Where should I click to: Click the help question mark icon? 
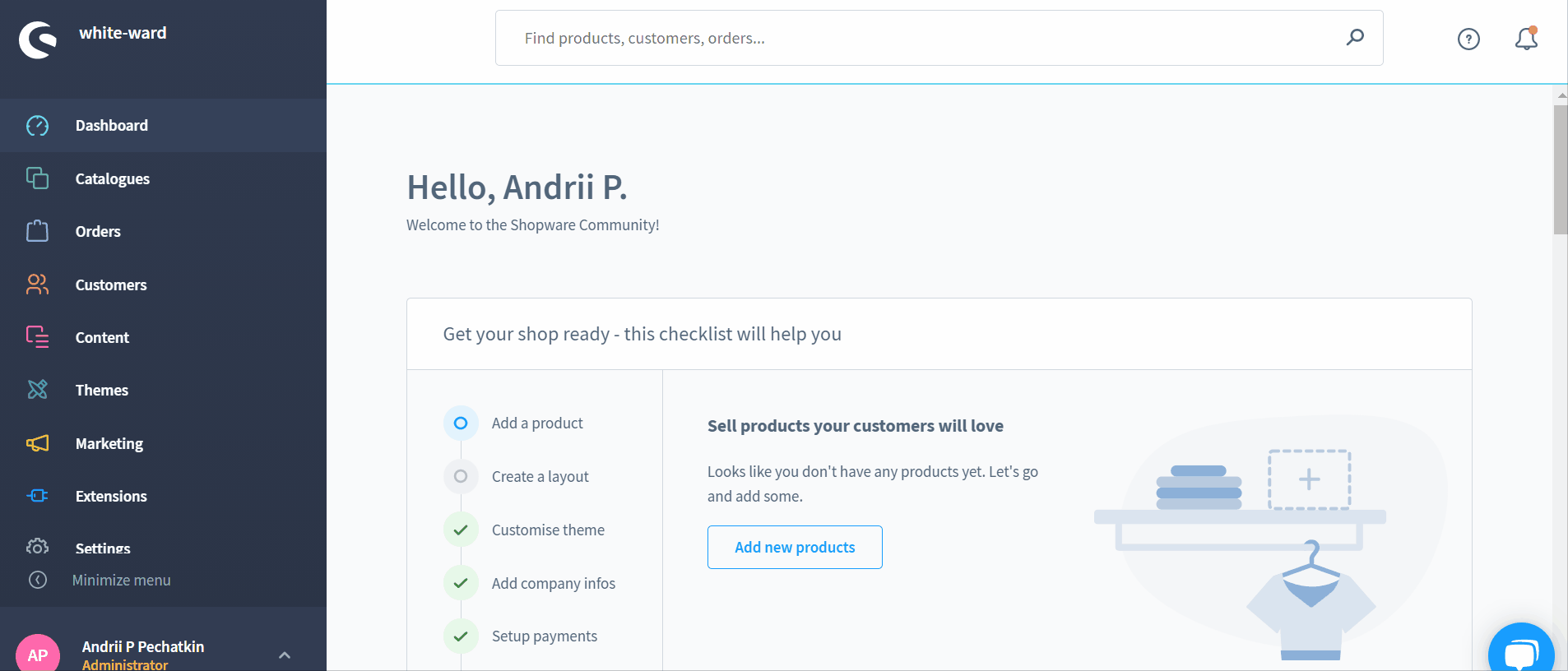[x=1468, y=39]
